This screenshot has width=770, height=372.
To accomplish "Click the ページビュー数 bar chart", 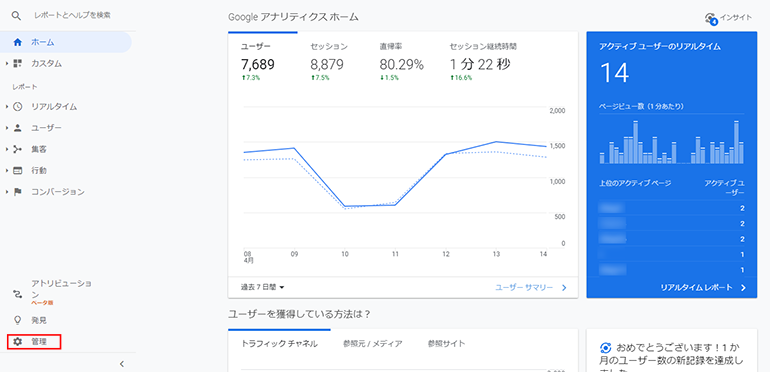I will click(671, 142).
